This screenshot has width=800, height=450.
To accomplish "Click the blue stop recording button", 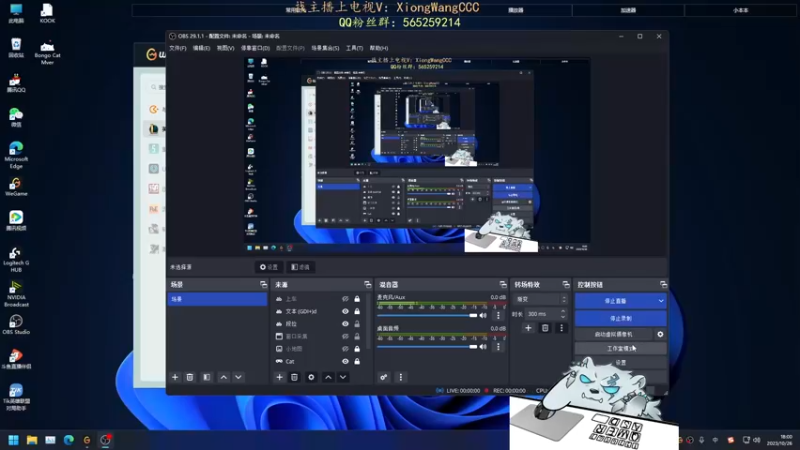I will pos(621,318).
